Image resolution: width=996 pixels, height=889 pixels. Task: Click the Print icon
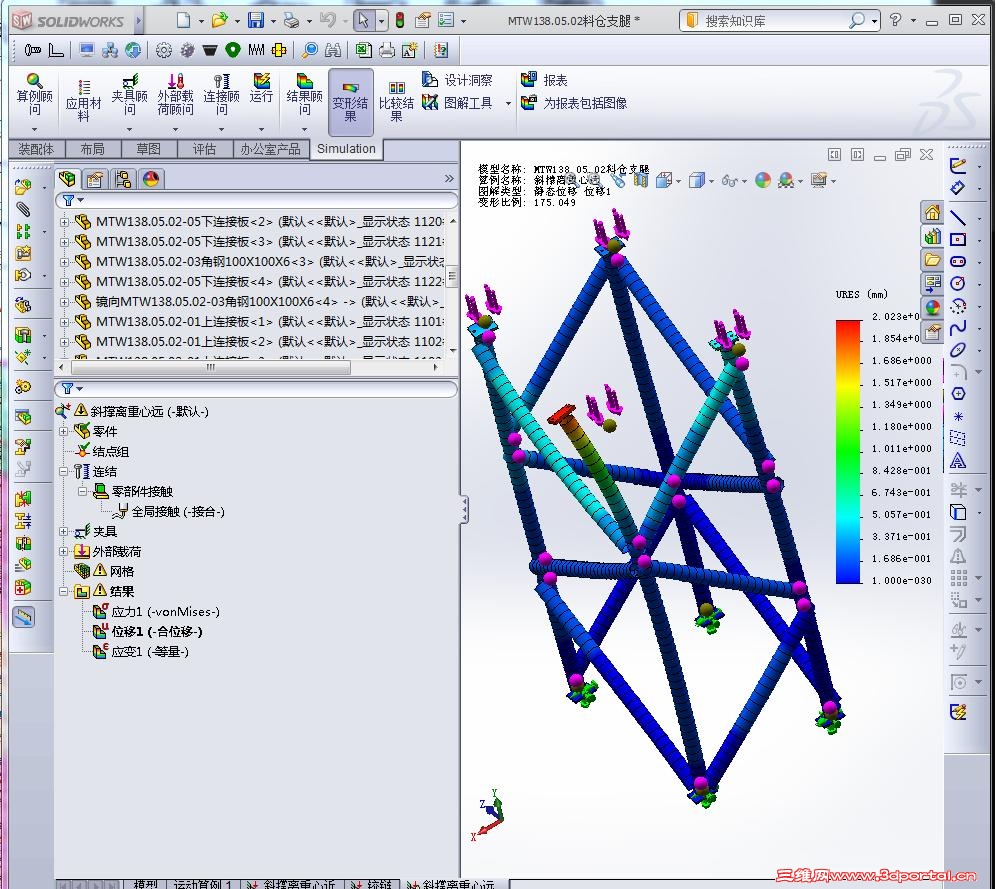pos(292,20)
